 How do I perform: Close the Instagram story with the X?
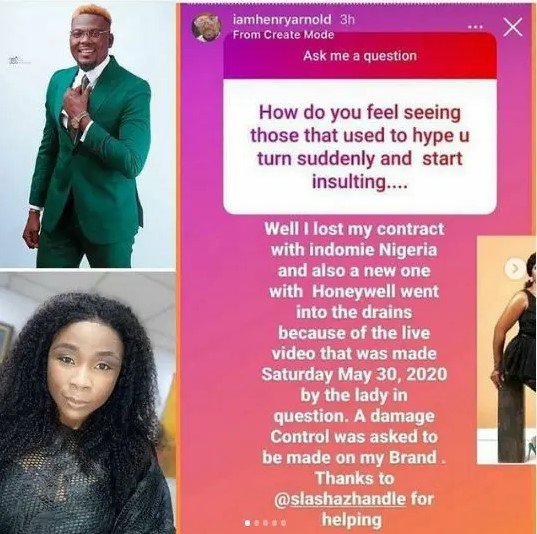513,27
